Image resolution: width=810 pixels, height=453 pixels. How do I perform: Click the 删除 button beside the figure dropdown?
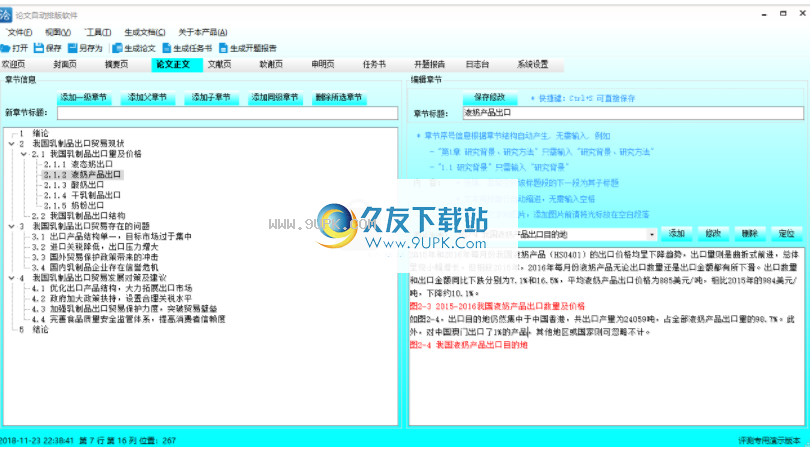(750, 234)
